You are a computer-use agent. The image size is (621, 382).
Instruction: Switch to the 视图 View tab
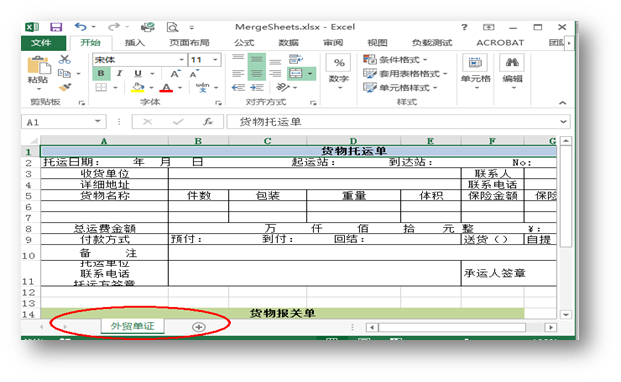377,42
